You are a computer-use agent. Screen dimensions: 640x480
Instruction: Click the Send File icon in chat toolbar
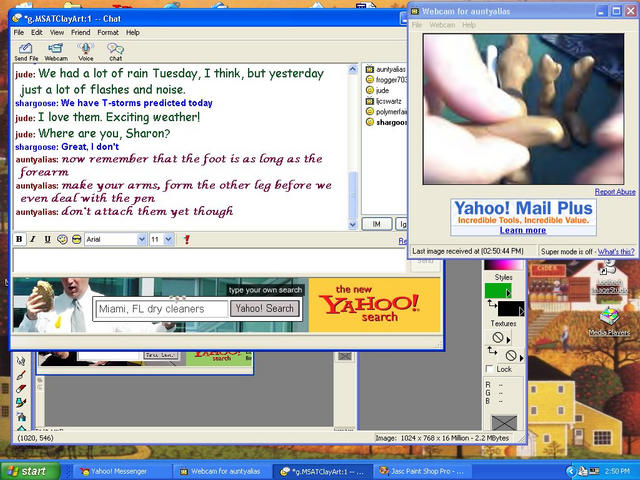click(26, 51)
